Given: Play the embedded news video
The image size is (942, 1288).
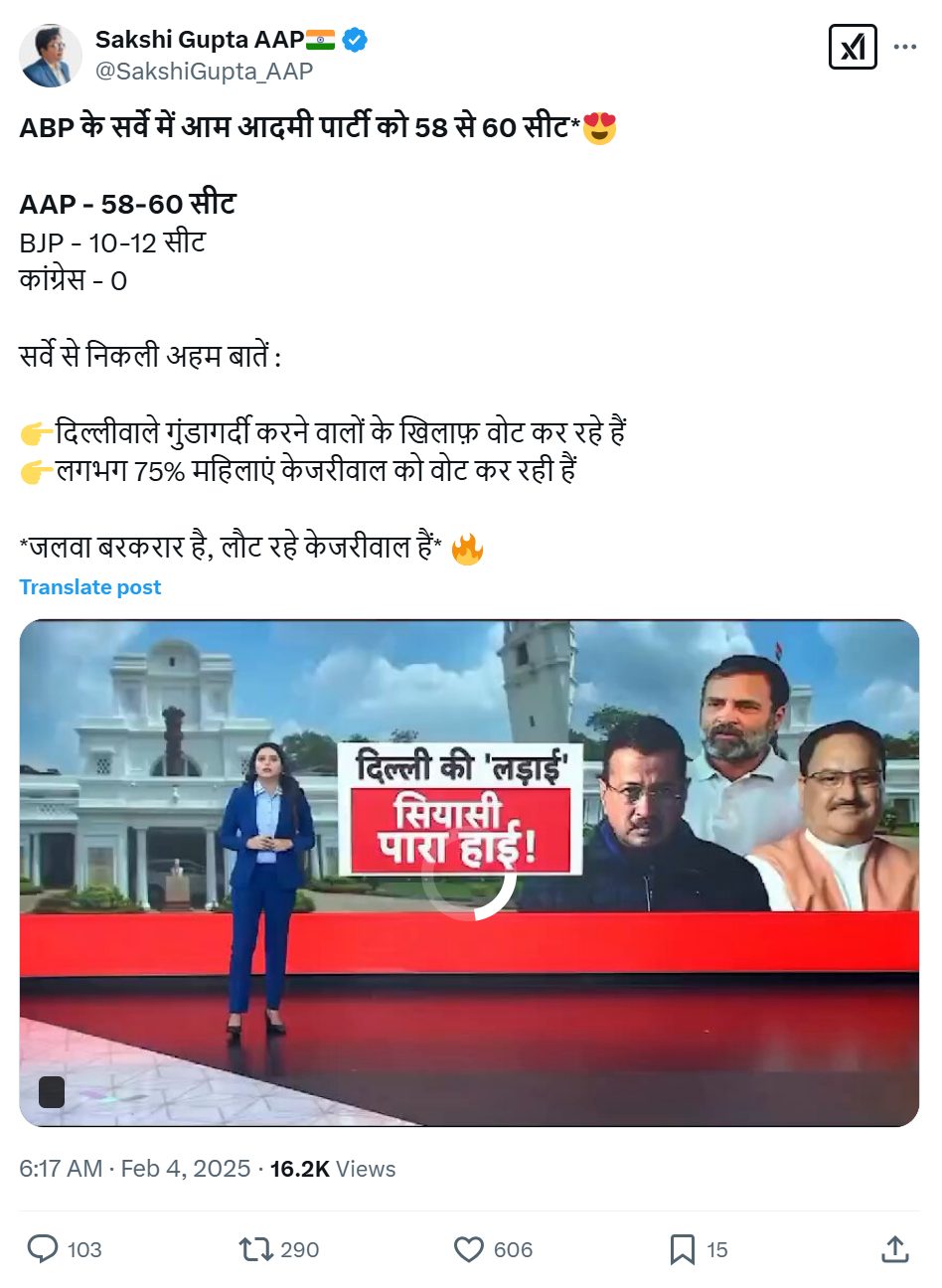Looking at the screenshot, I should pyautogui.click(x=469, y=873).
